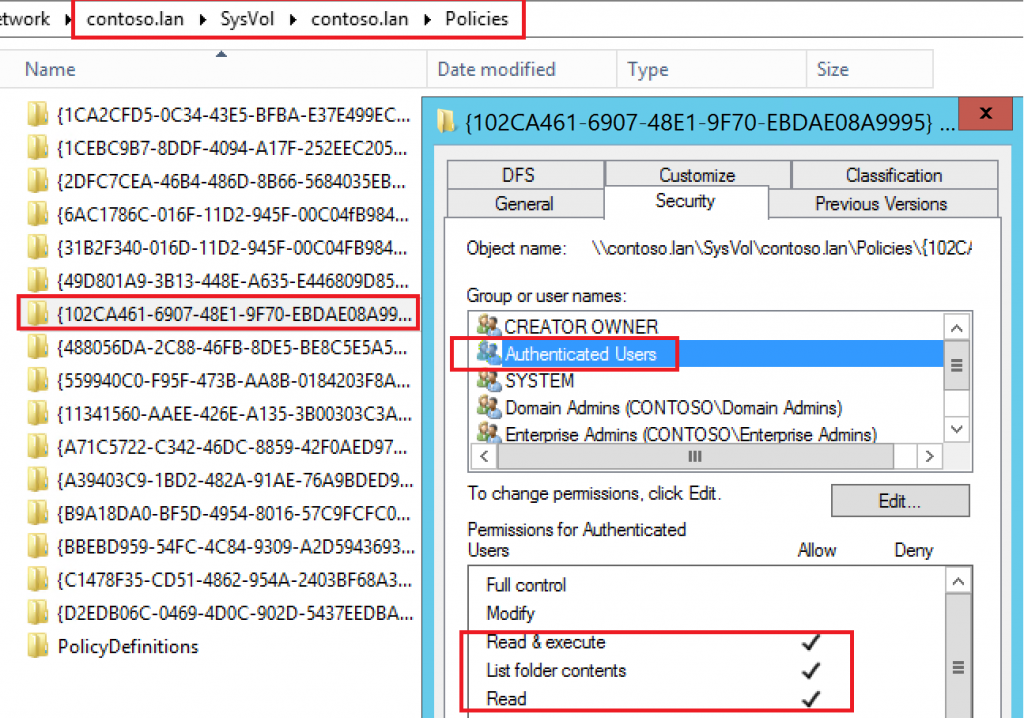Viewport: 1024px width, 718px height.
Task: Click the folder icon for {1CA2CFD5-0C34 policy
Action: pyautogui.click(x=38, y=115)
